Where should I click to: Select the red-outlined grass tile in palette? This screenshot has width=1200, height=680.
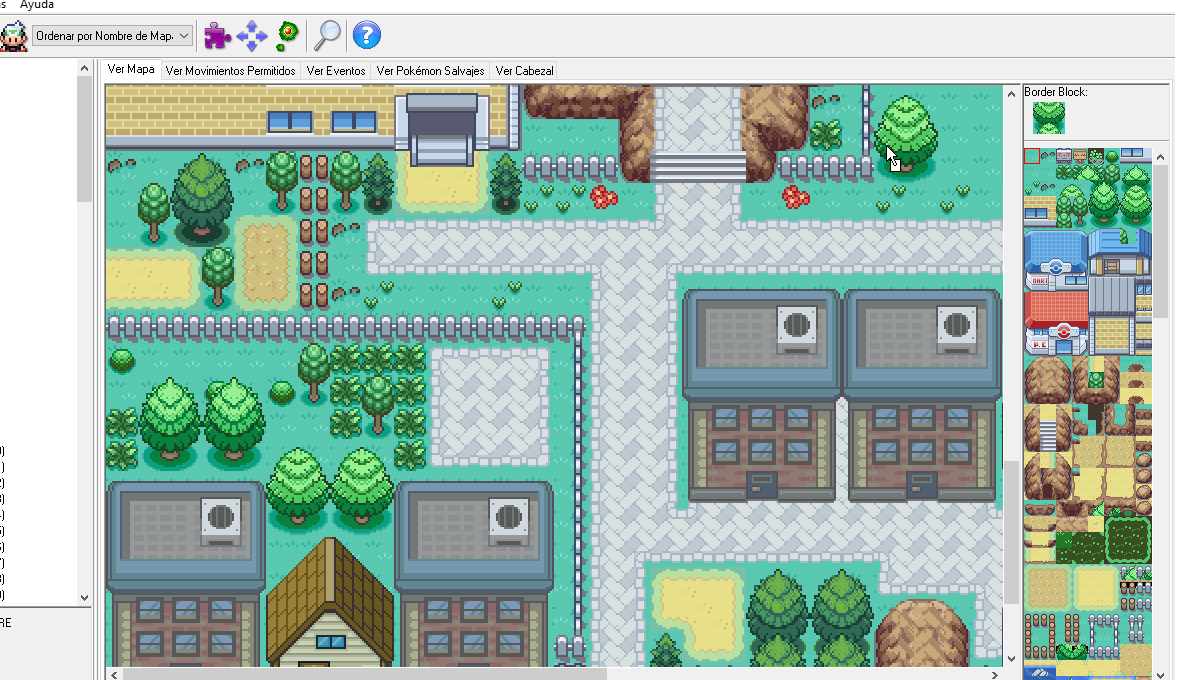[1032, 156]
